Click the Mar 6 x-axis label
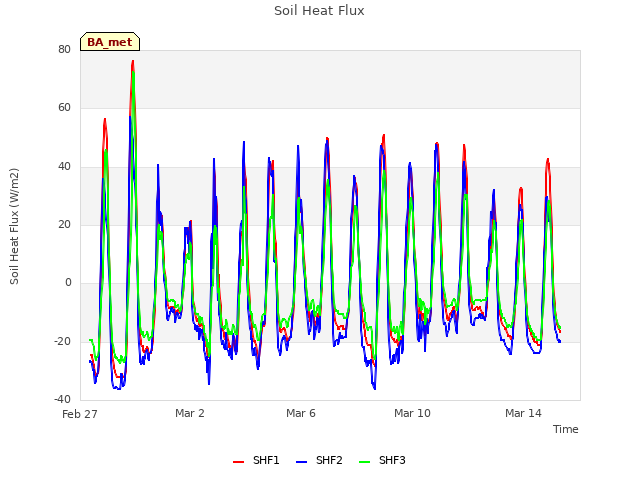This screenshot has height=480, width=640. point(301,413)
